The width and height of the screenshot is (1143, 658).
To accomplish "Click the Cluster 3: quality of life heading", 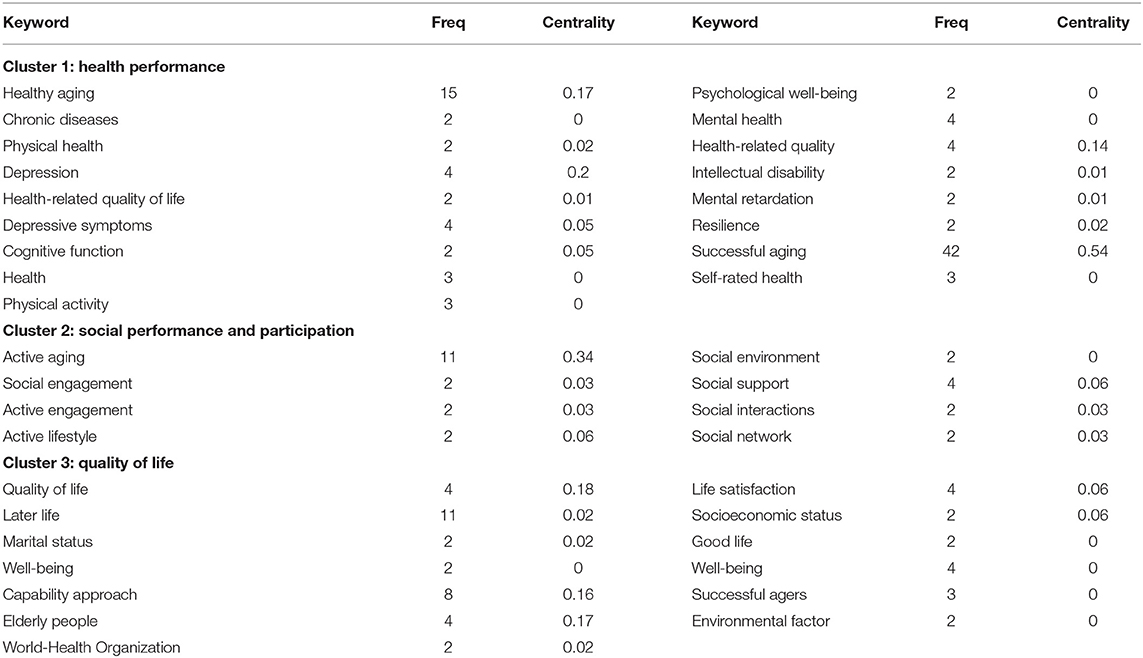I will pyautogui.click(x=88, y=463).
